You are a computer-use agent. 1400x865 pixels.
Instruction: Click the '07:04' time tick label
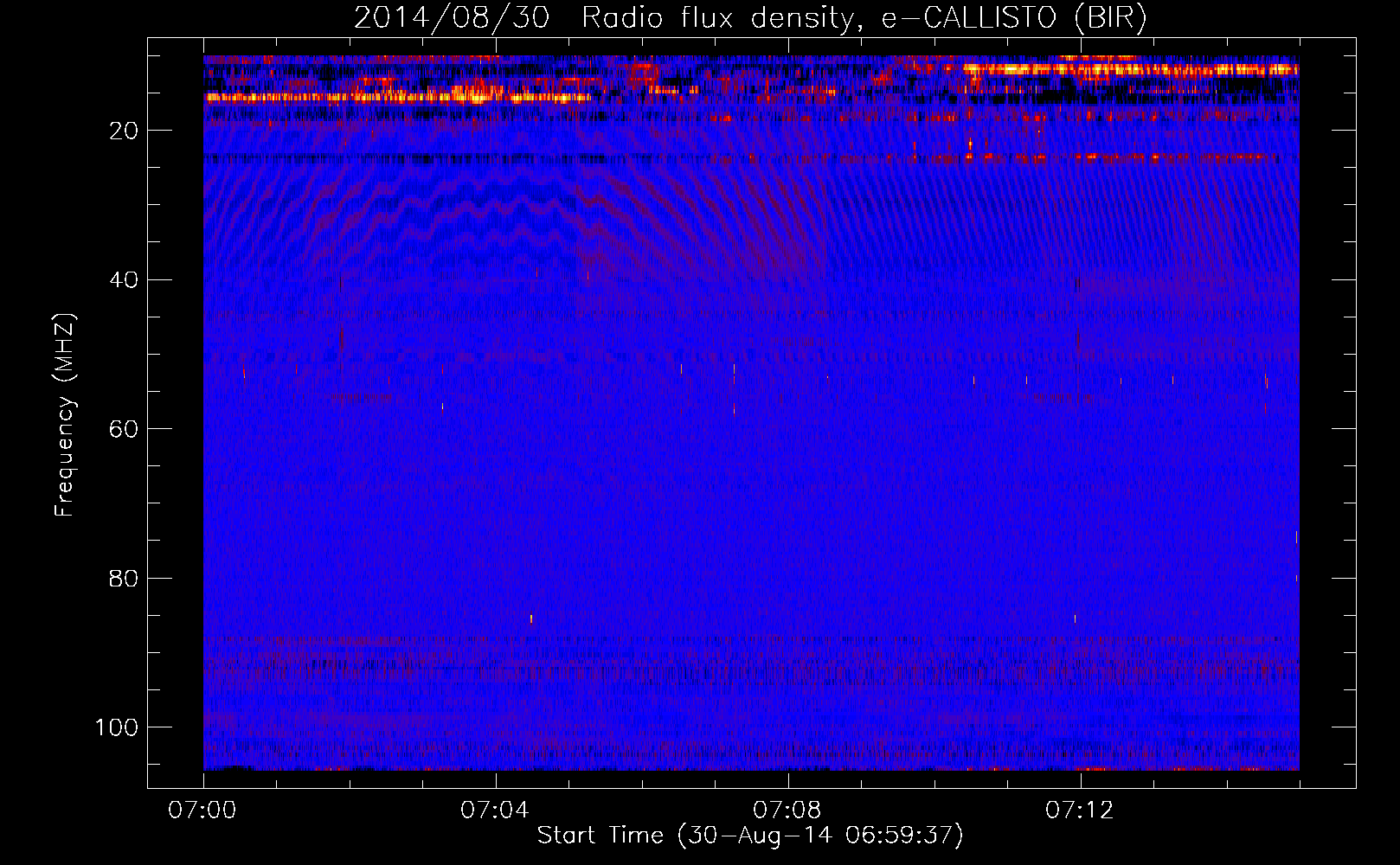click(x=495, y=811)
